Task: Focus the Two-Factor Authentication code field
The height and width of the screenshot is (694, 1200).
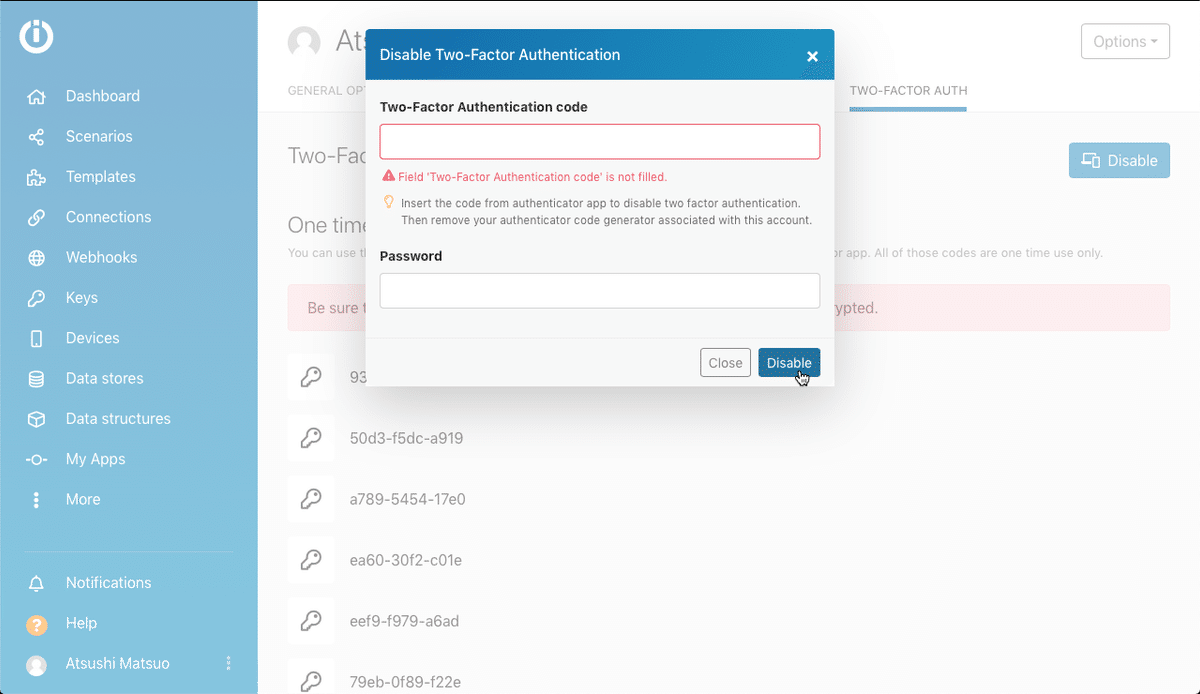Action: pyautogui.click(x=600, y=142)
